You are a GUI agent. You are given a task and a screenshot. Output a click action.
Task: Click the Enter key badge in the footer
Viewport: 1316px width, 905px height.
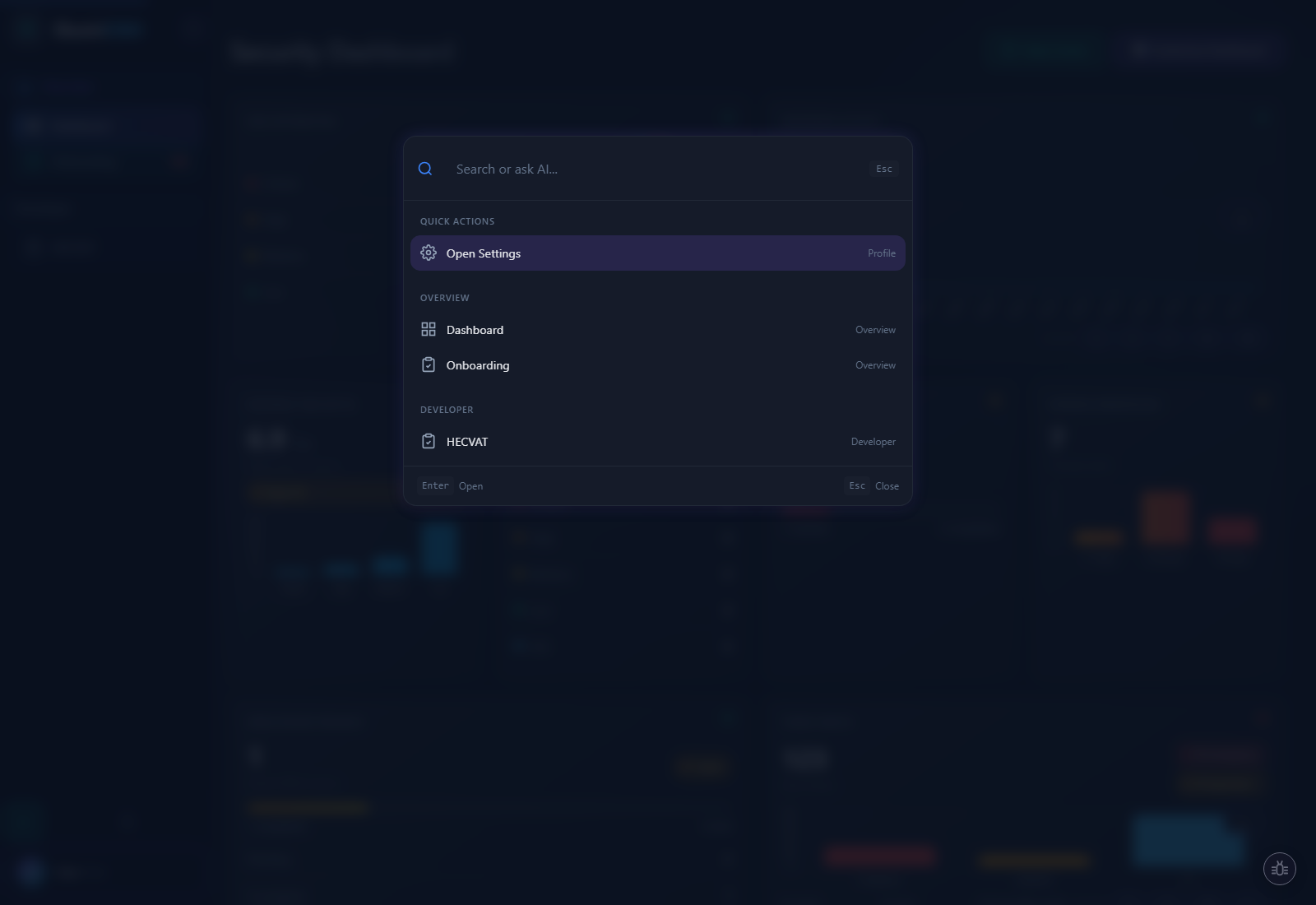pyautogui.click(x=434, y=485)
